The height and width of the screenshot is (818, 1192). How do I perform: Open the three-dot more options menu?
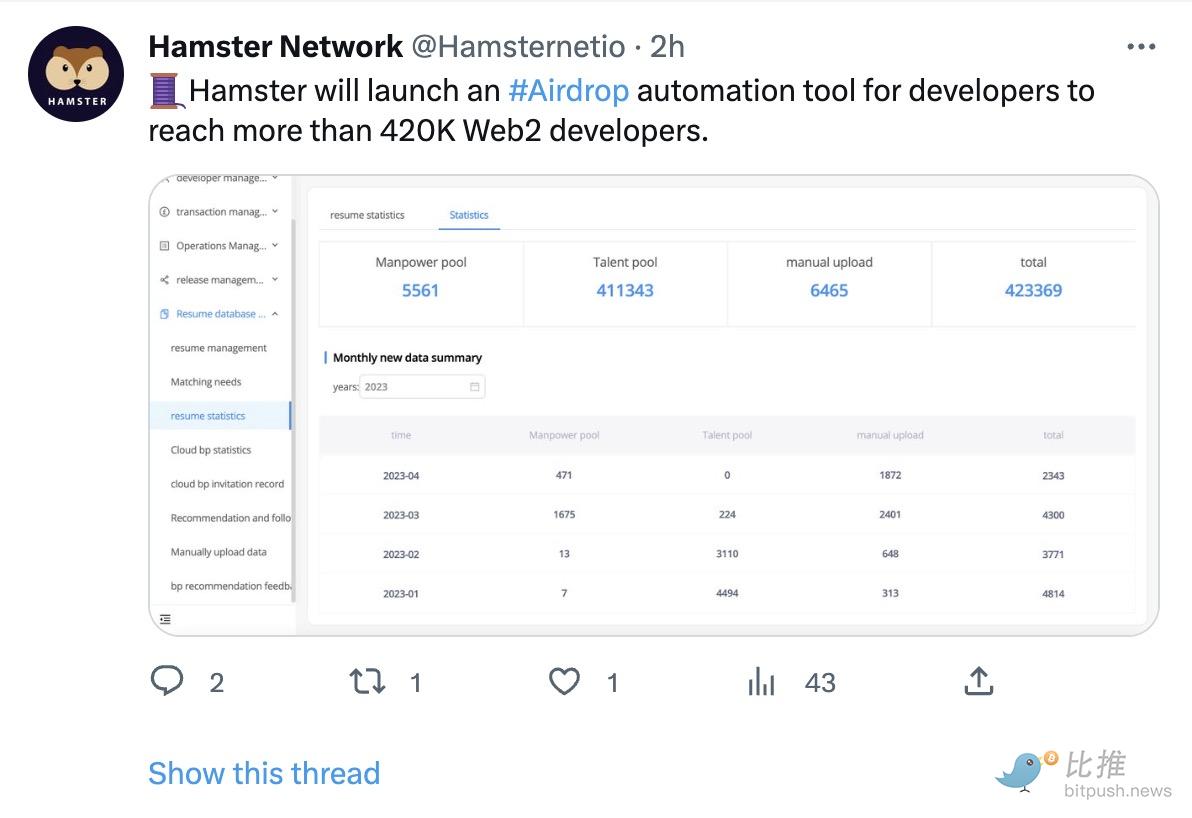click(x=1141, y=47)
